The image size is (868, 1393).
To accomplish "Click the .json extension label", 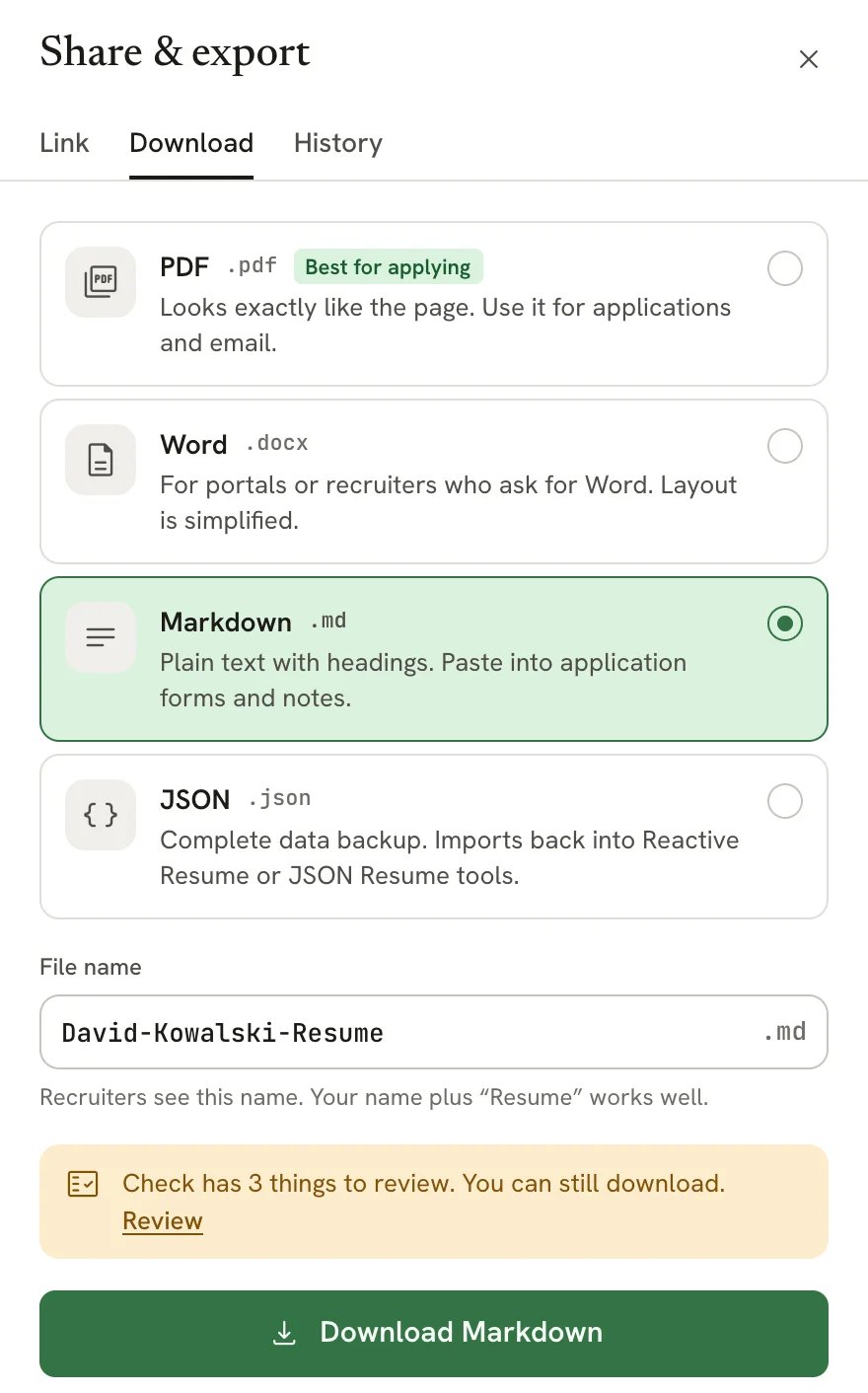I will click(280, 798).
